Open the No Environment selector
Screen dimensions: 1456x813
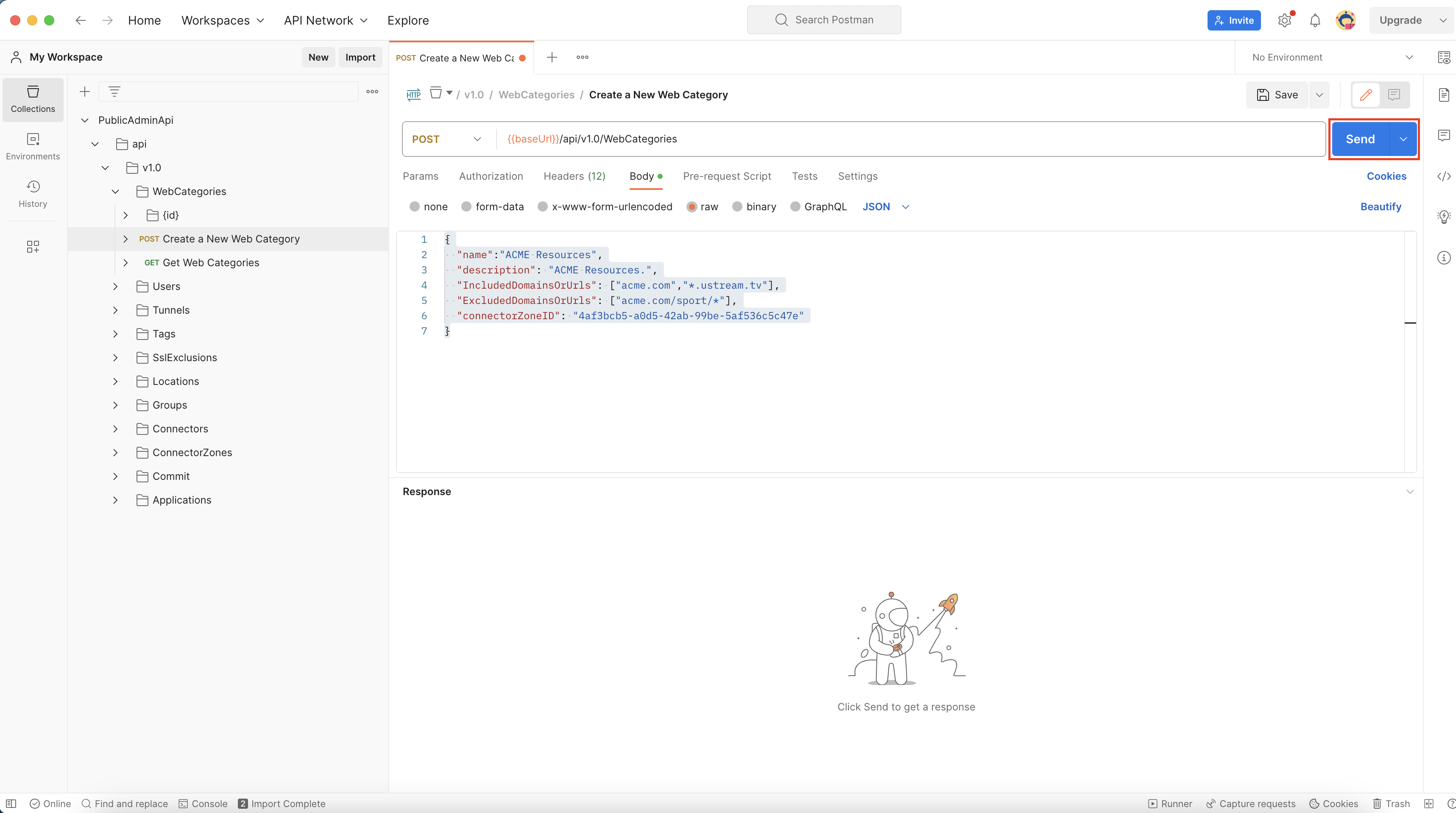[1332, 57]
